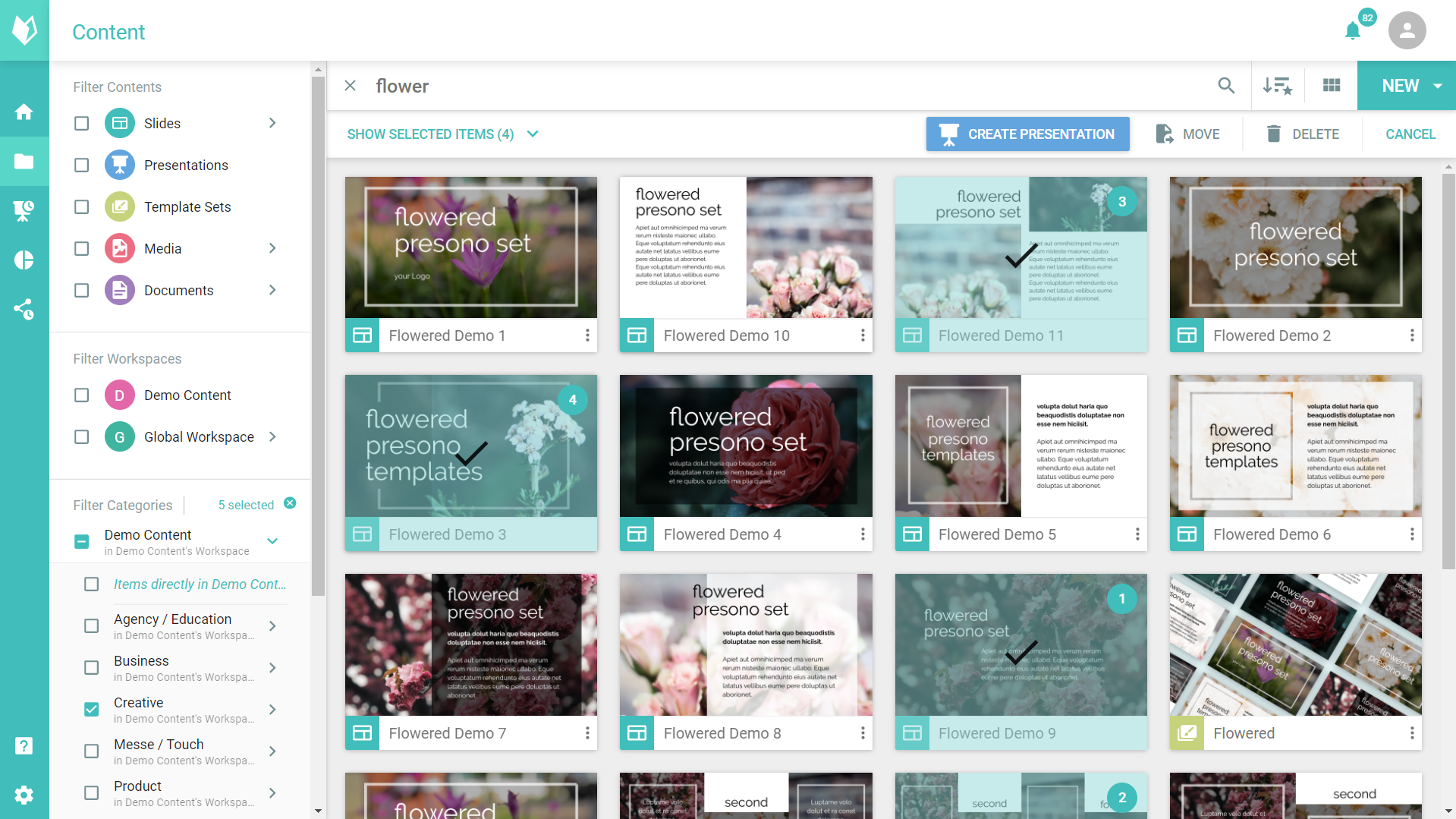Open Settings gear in sidebar

(24, 795)
